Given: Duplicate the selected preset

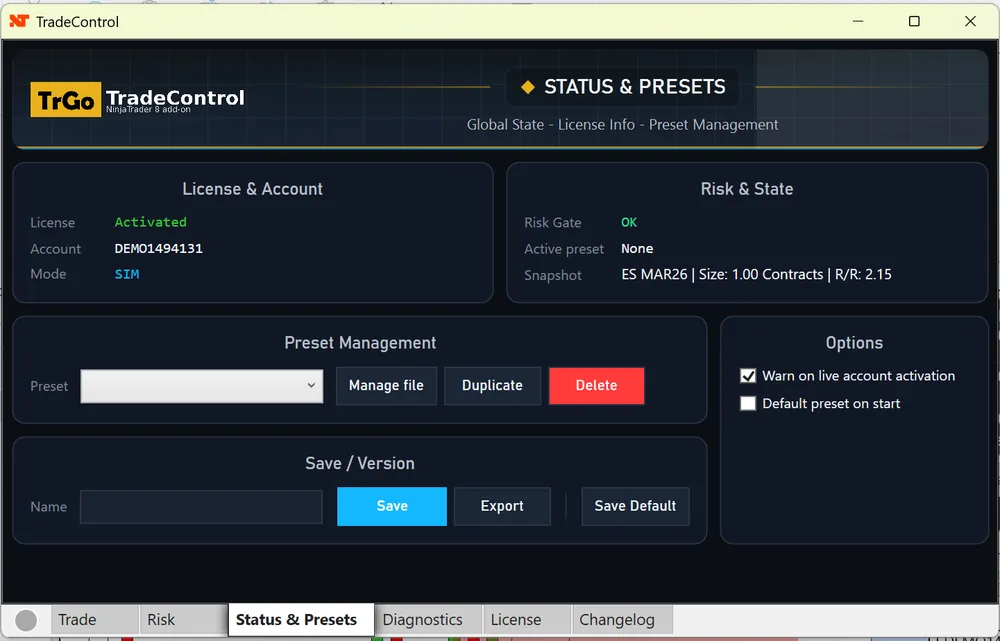Looking at the screenshot, I should click(492, 386).
